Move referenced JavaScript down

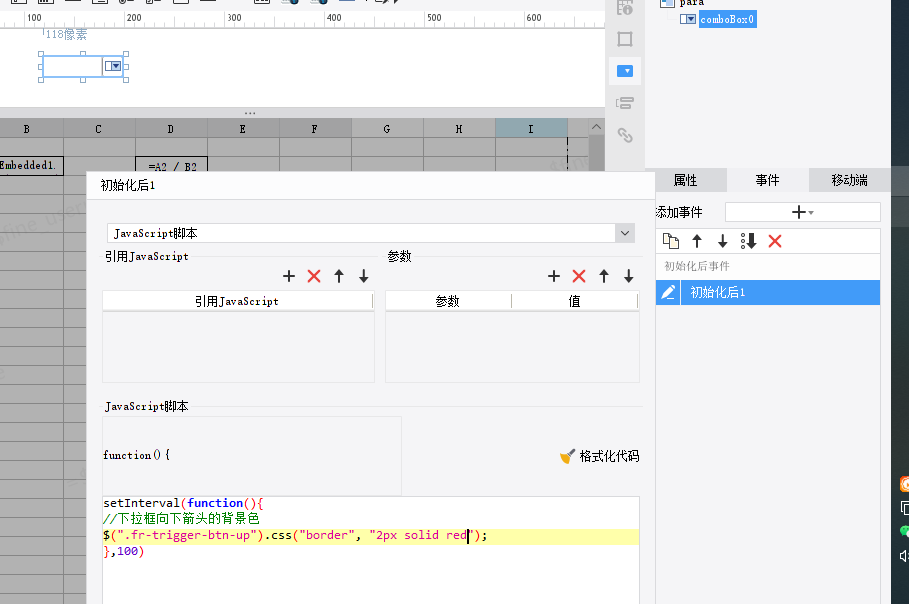[x=363, y=276]
